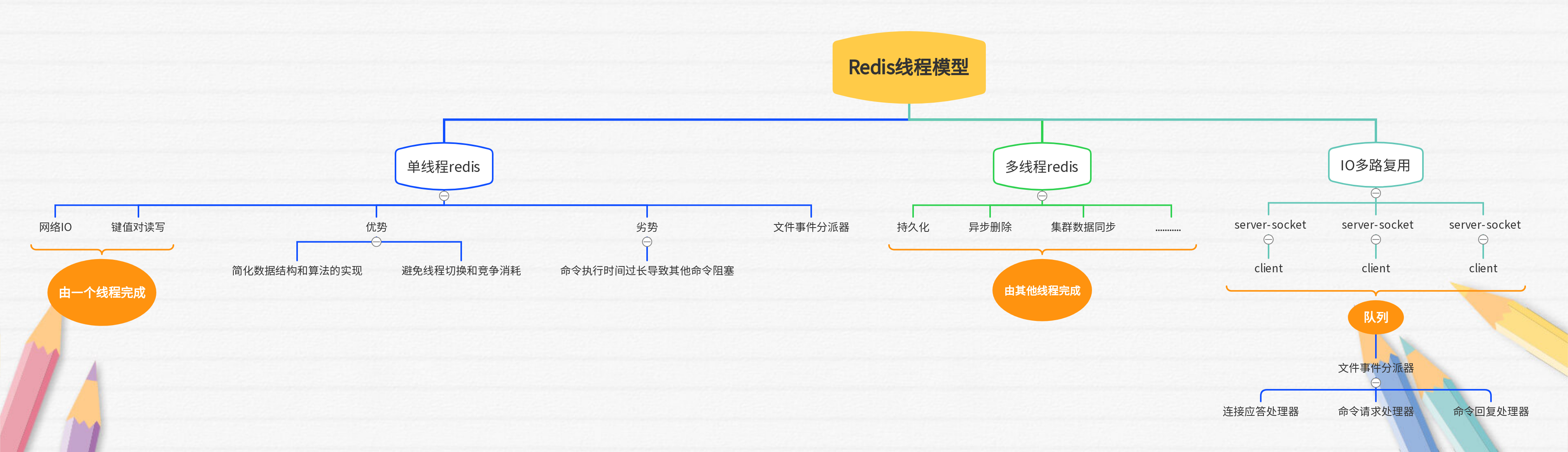Image resolution: width=1568 pixels, height=452 pixels.
Task: Select the 命令执行时间过长导致其他命令阻塞 node
Action: (x=647, y=270)
